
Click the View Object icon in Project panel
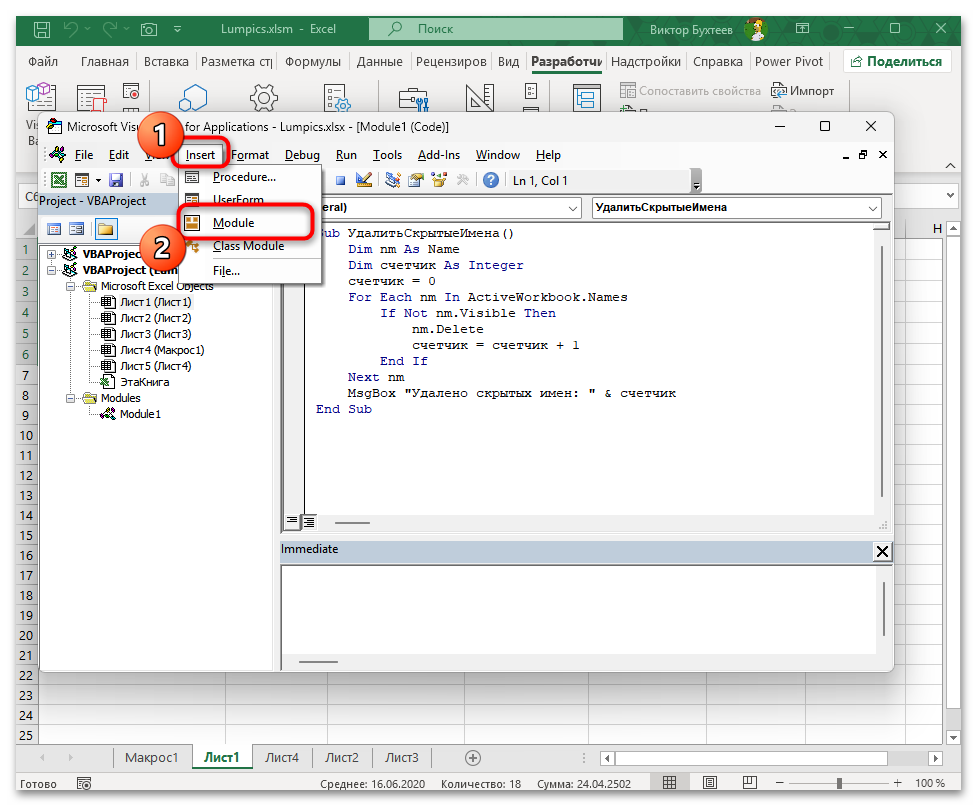tap(77, 229)
